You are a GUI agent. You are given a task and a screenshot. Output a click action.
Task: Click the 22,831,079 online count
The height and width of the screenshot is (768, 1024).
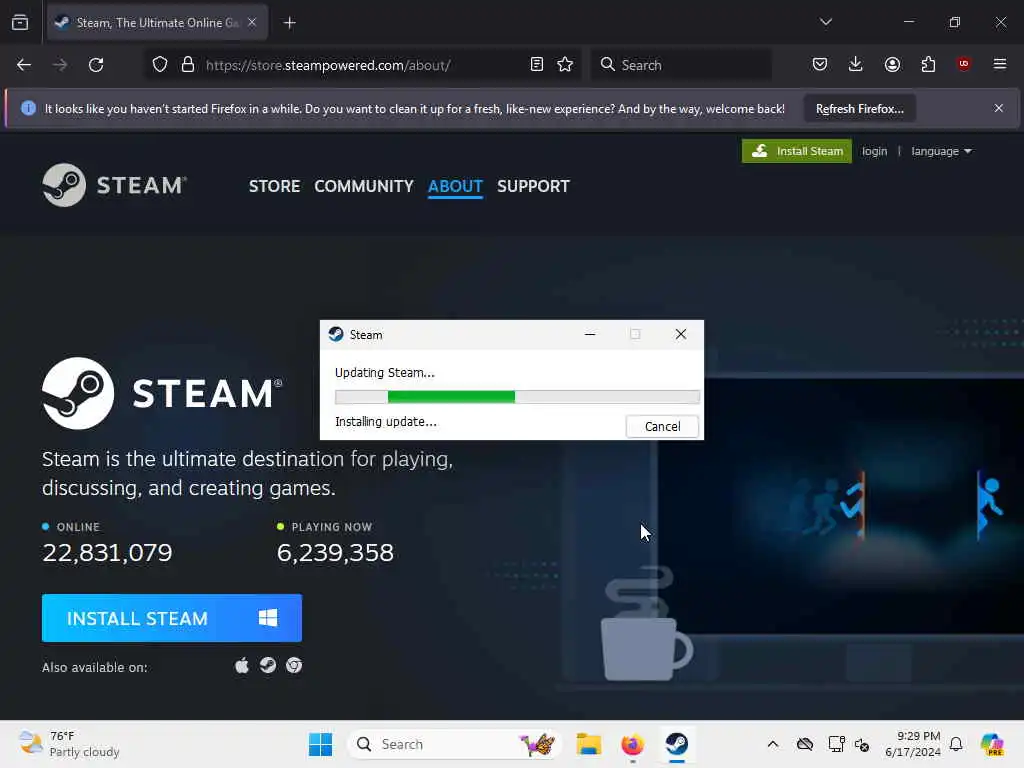tap(107, 552)
